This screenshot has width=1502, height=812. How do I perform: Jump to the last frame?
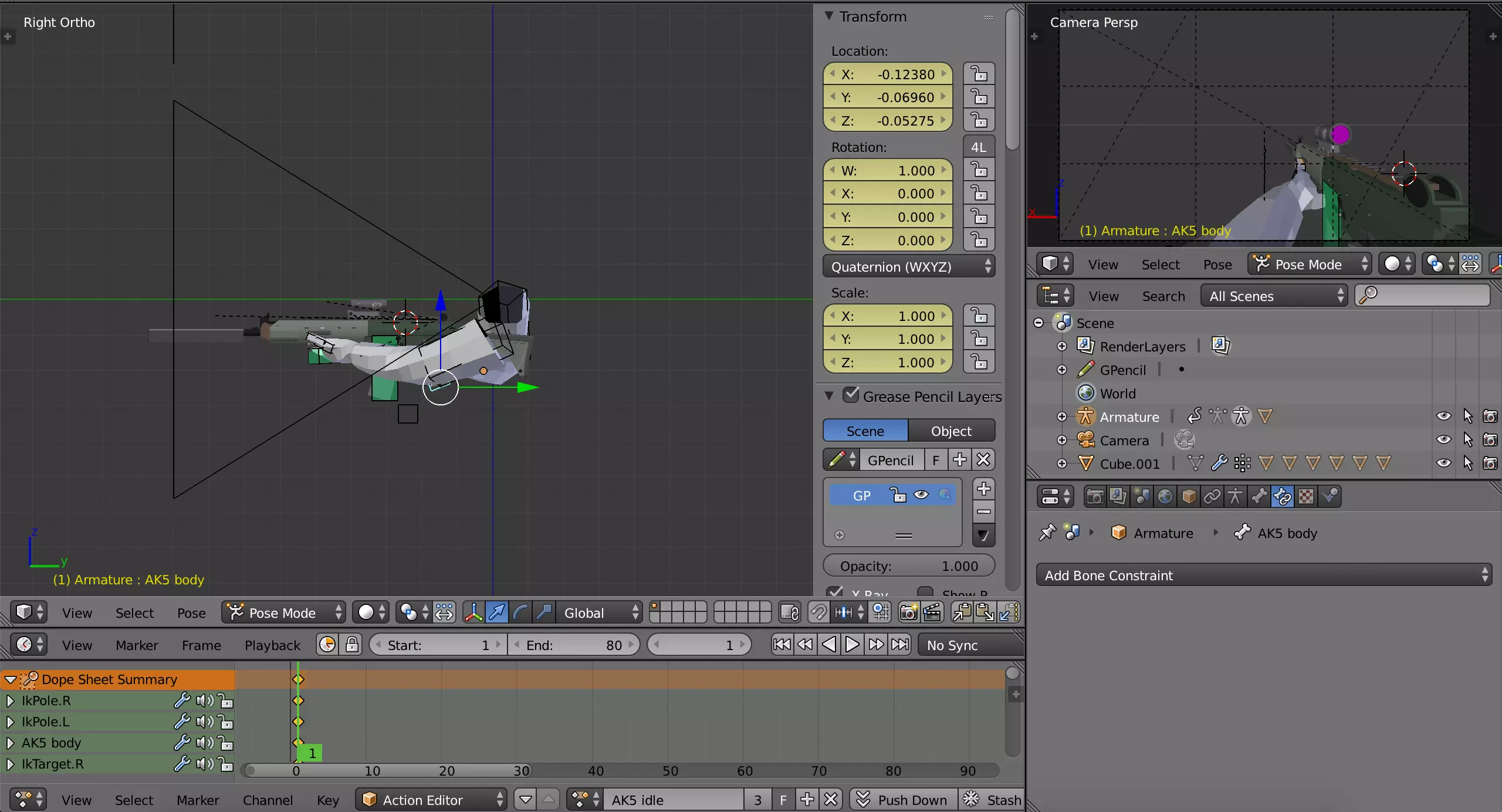(900, 645)
